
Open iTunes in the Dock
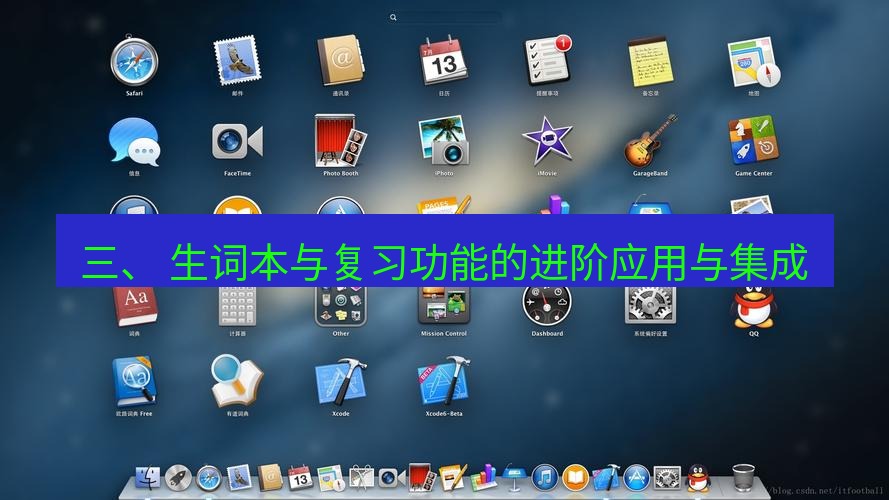pyautogui.click(x=545, y=477)
